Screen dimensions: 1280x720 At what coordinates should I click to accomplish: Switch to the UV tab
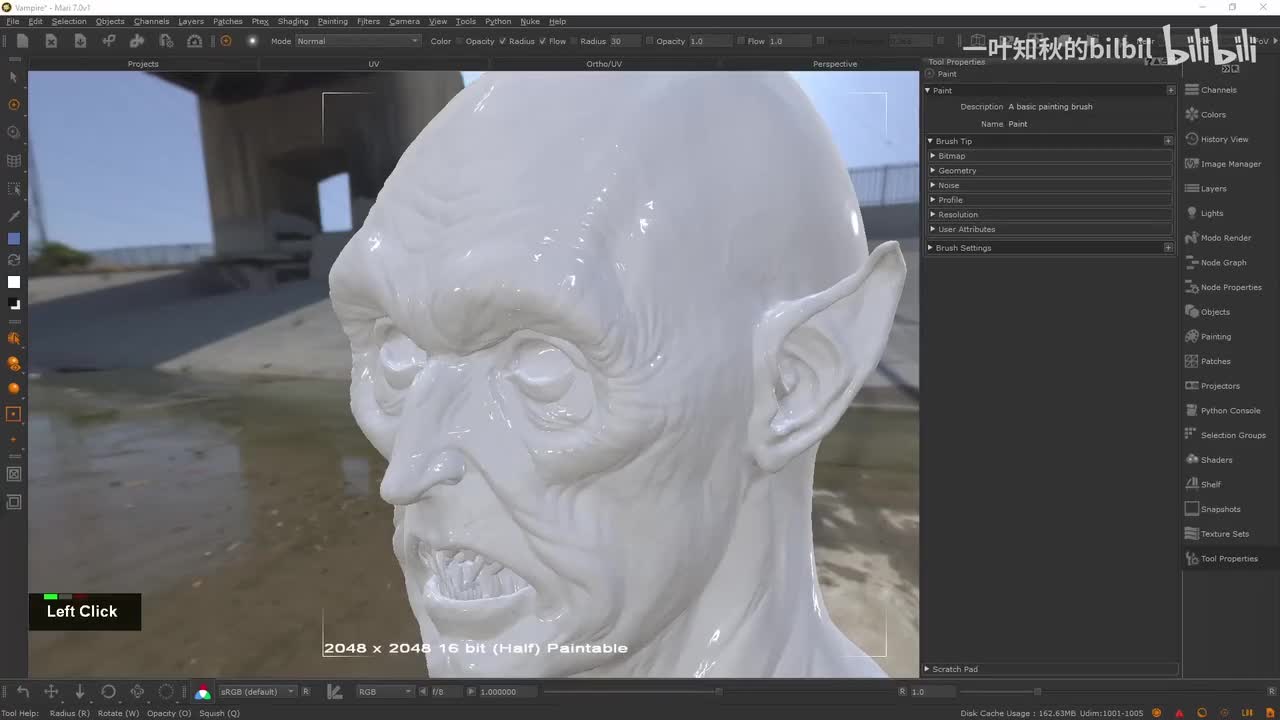374,64
